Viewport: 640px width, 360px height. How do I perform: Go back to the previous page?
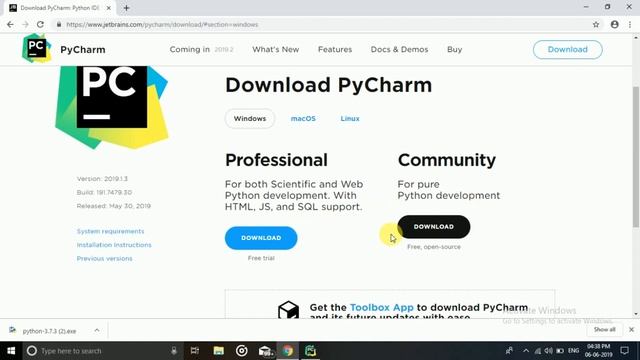(x=10, y=24)
